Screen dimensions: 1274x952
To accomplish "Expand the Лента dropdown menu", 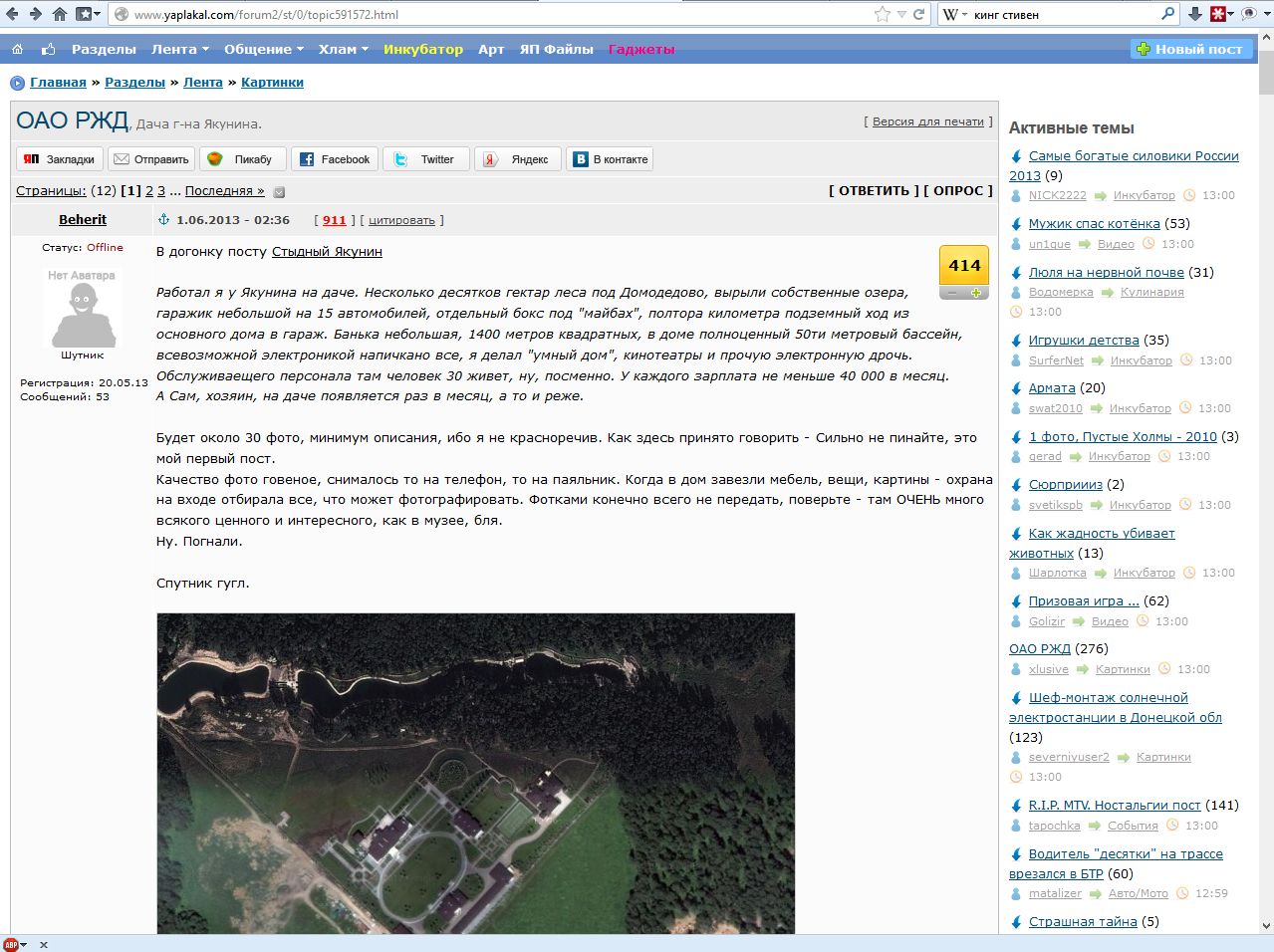I will 180,49.
